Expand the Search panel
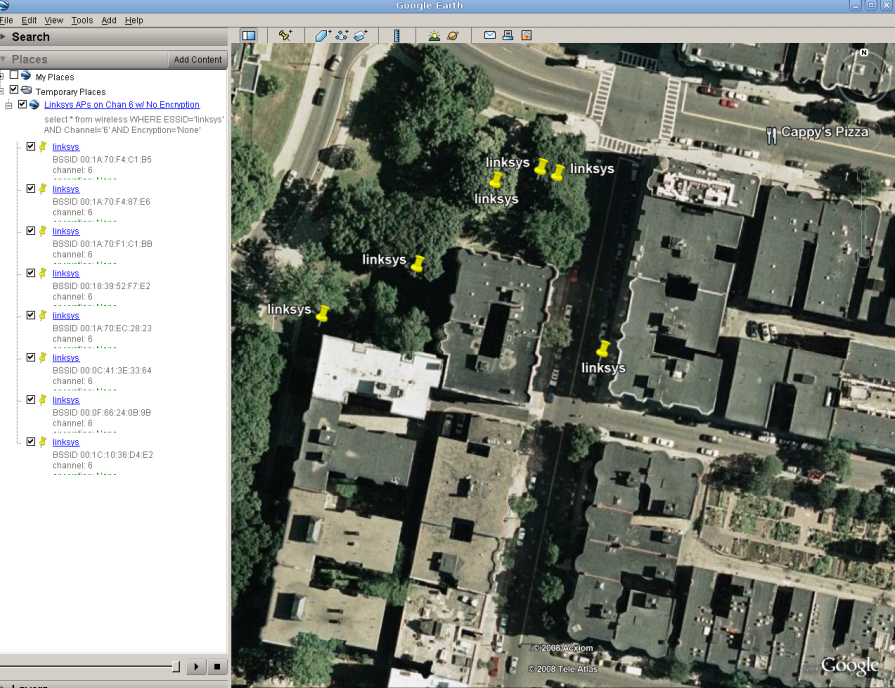The width and height of the screenshot is (895, 688). (3, 37)
